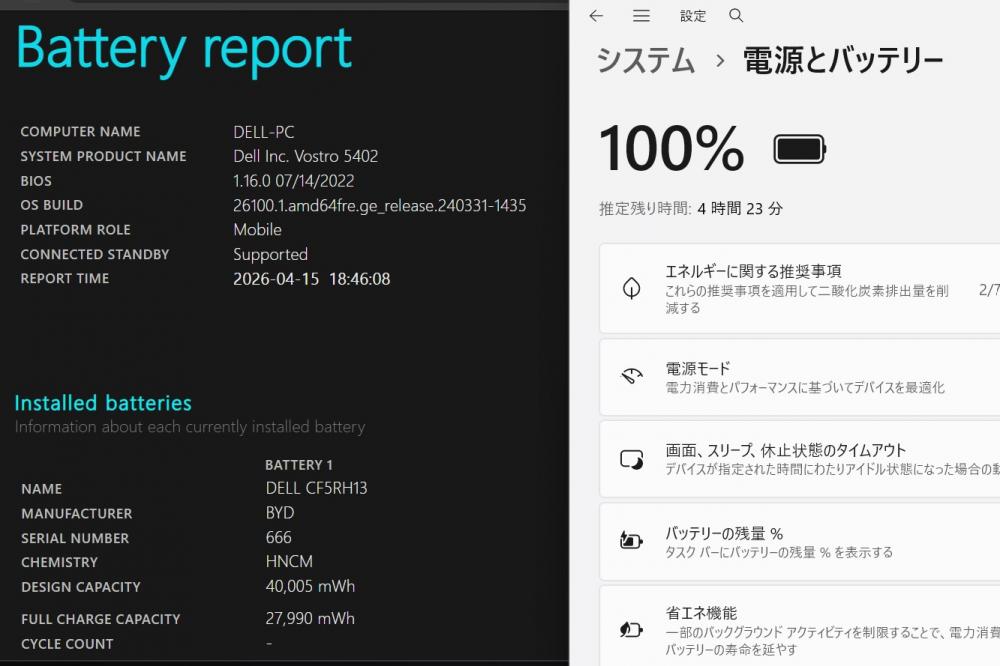This screenshot has width=1000, height=666.
Task: Click the screen and sleep timeout icon
Action: coord(632,459)
